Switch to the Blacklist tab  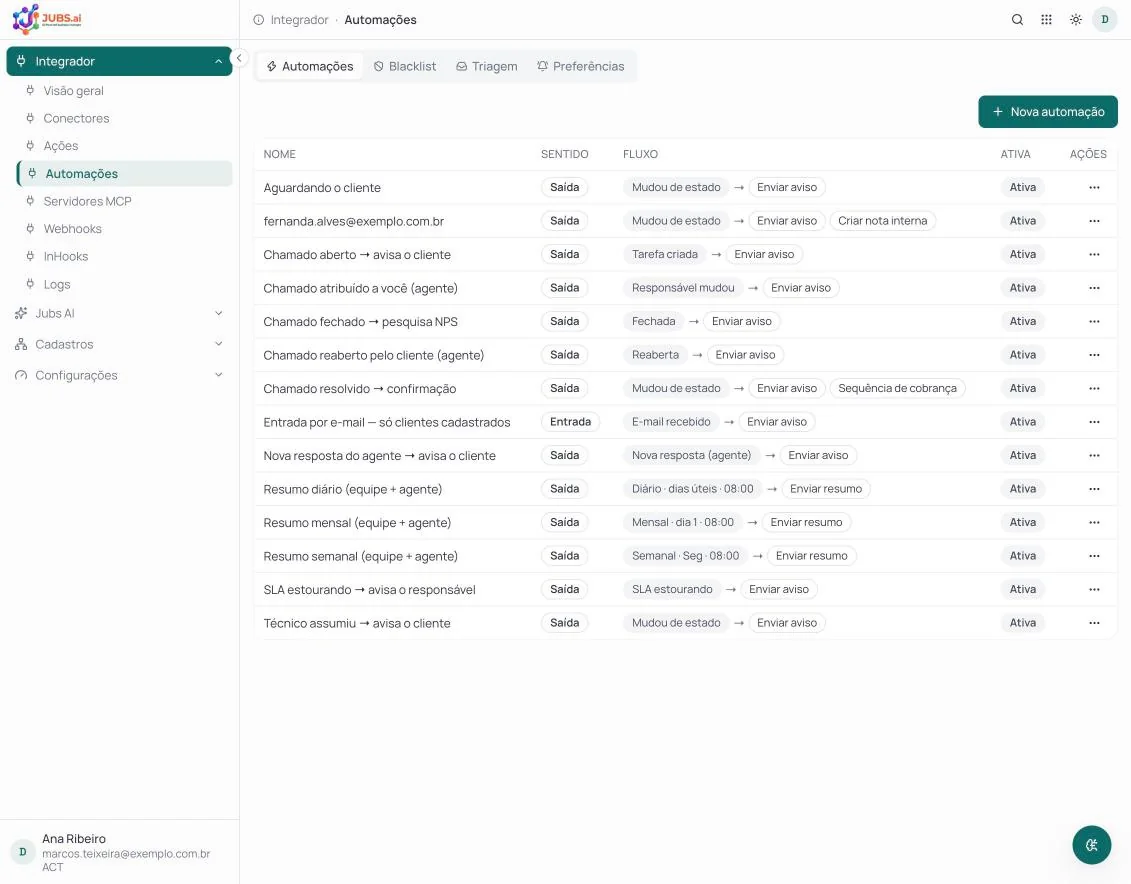pos(405,66)
